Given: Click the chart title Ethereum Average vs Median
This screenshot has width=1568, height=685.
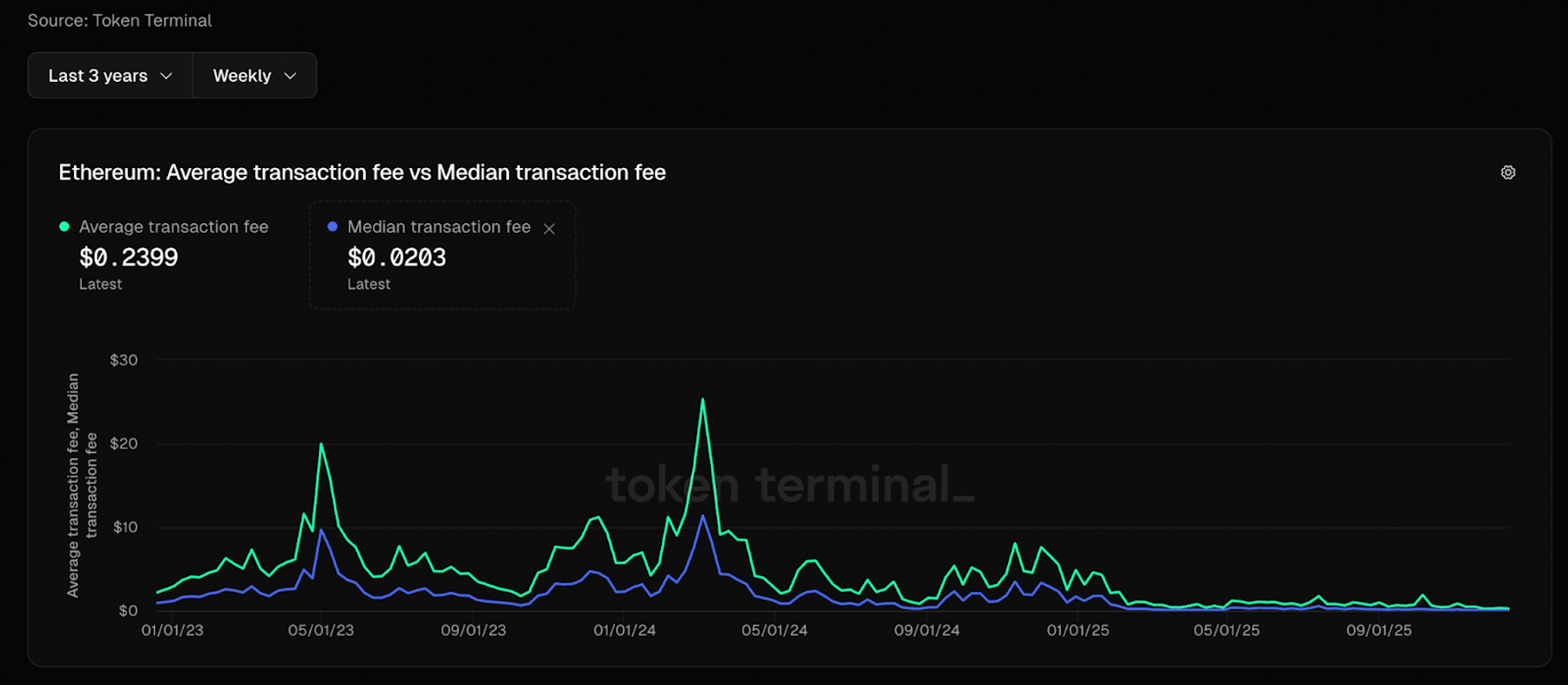Looking at the screenshot, I should click(x=362, y=173).
